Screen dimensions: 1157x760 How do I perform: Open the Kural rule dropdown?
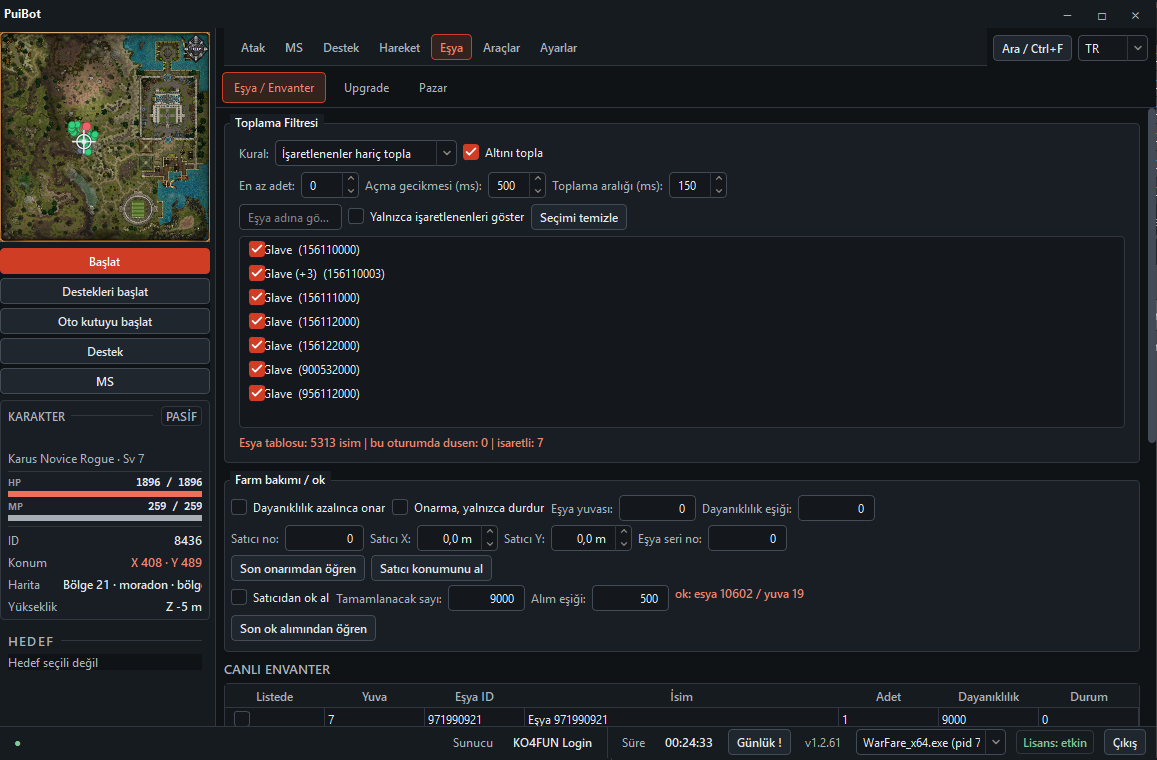point(366,153)
